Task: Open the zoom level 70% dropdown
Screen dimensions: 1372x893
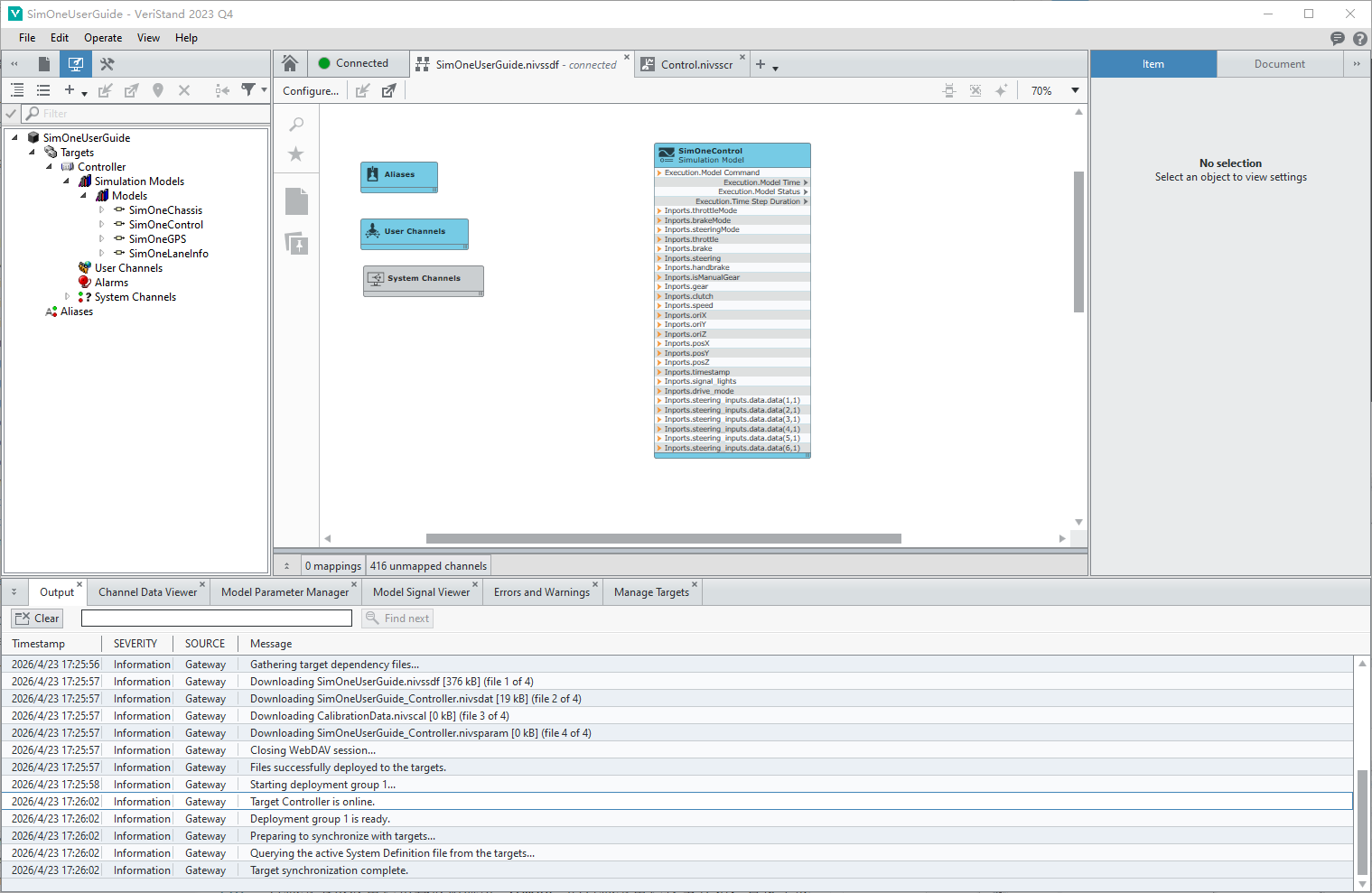Action: tap(1075, 90)
